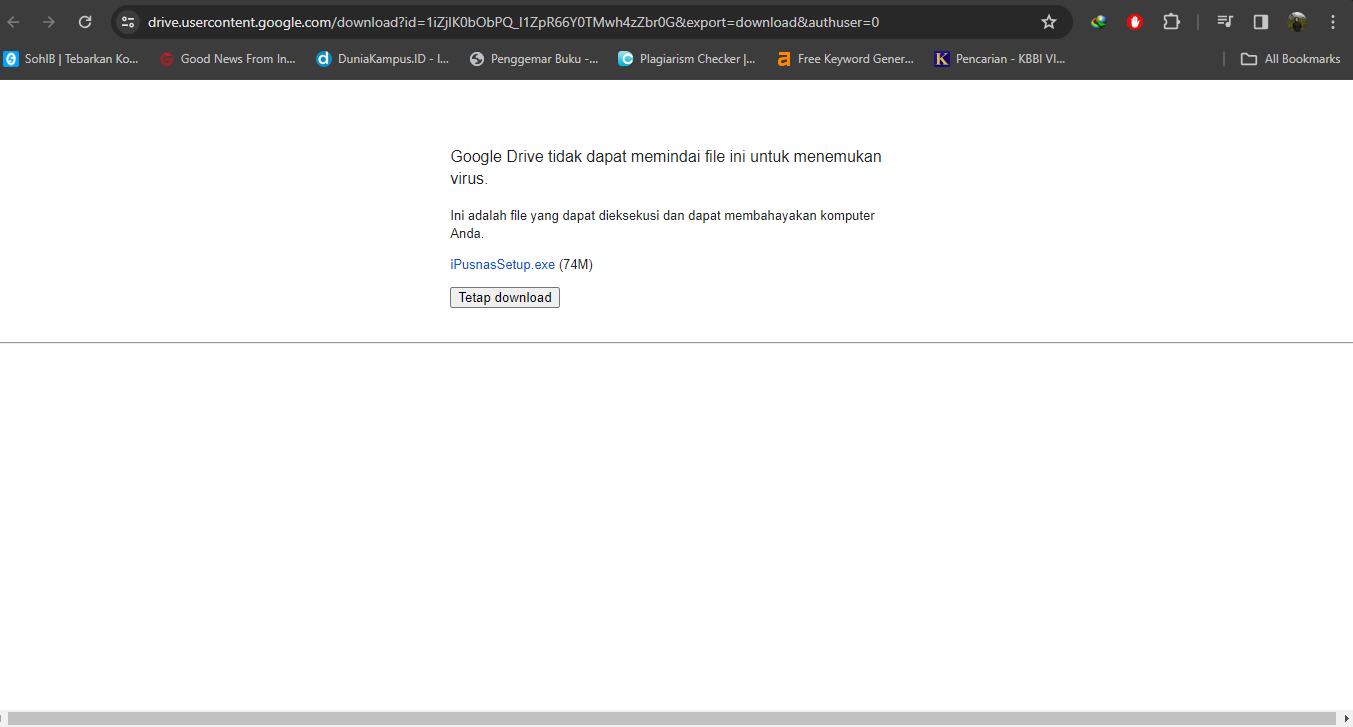Open the Chrome three-dot menu
Image resolution: width=1353 pixels, height=727 pixels.
click(1333, 22)
